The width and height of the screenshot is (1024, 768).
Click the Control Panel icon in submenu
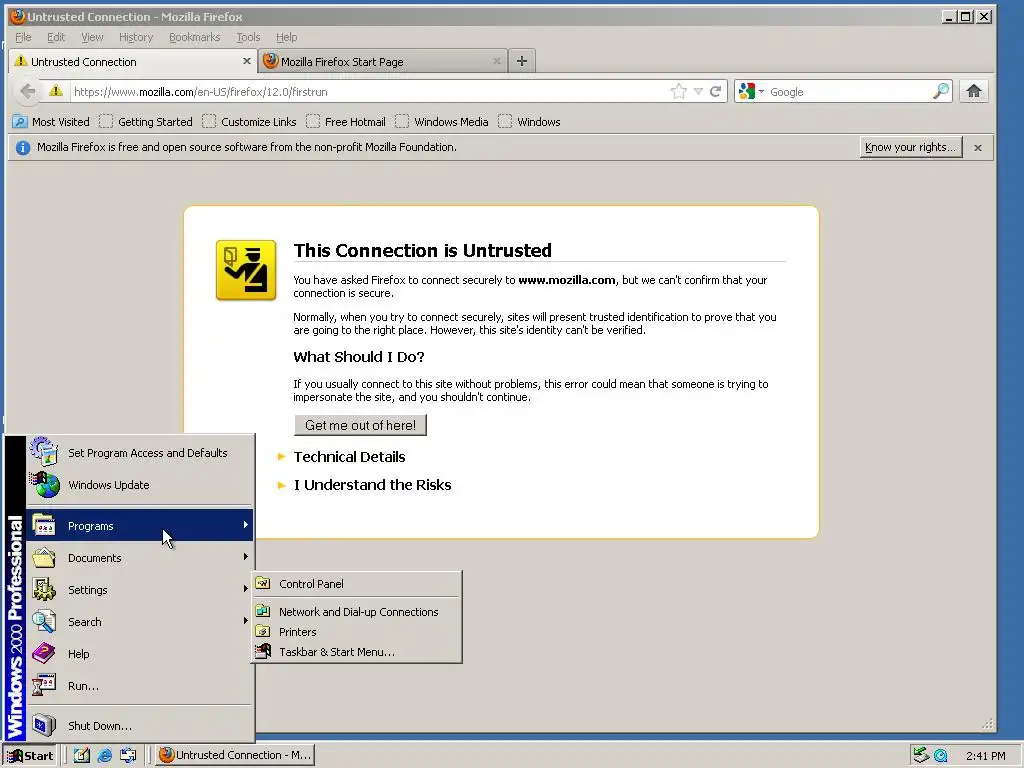point(263,583)
